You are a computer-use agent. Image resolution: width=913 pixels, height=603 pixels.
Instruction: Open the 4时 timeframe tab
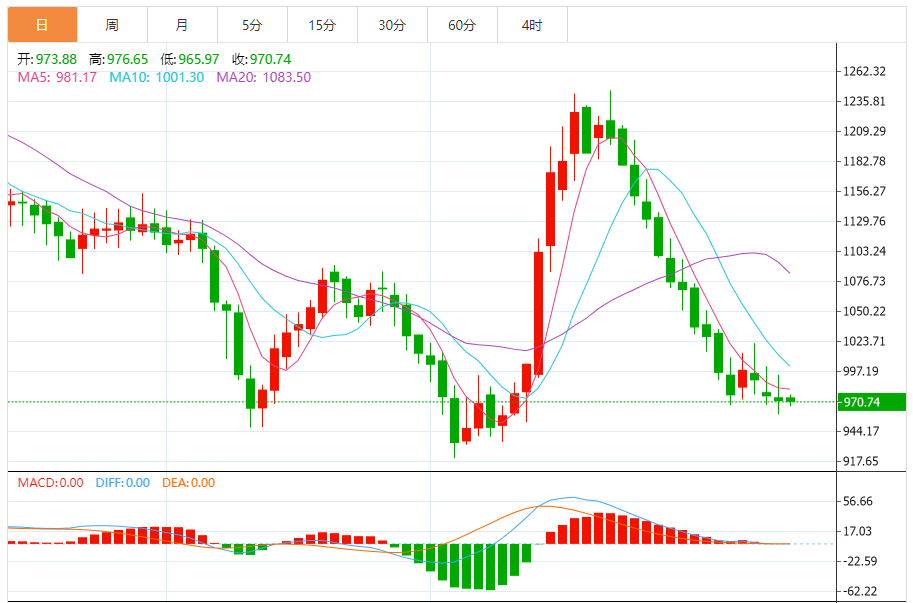532,25
